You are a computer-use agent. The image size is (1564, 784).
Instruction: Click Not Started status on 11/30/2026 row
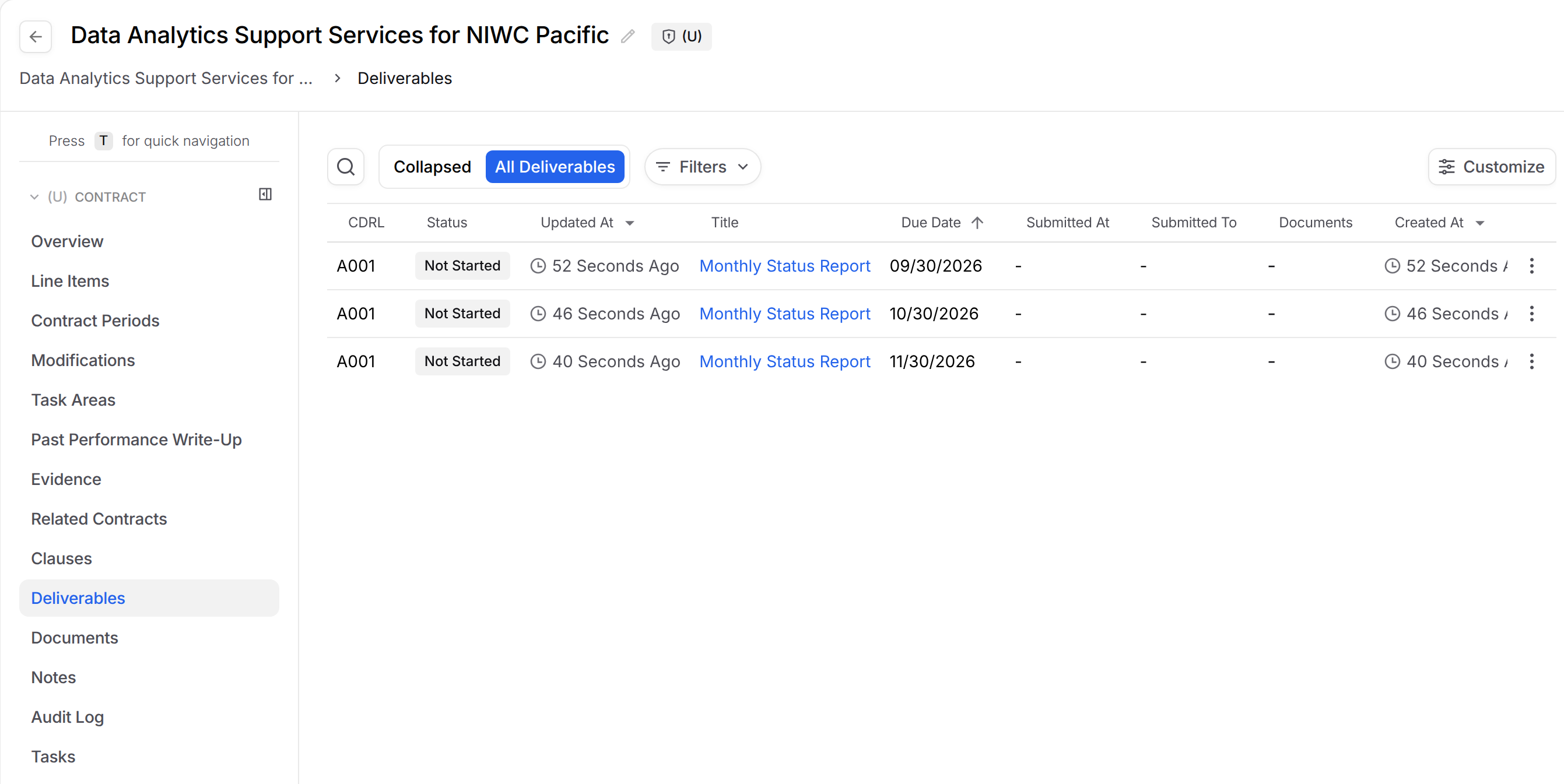tap(462, 361)
